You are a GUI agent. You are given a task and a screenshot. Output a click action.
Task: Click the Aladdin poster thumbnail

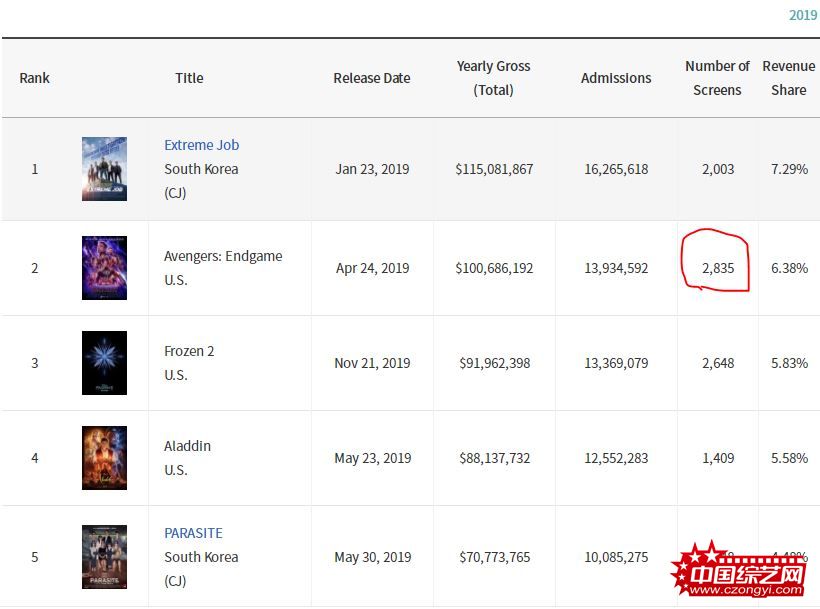104,458
